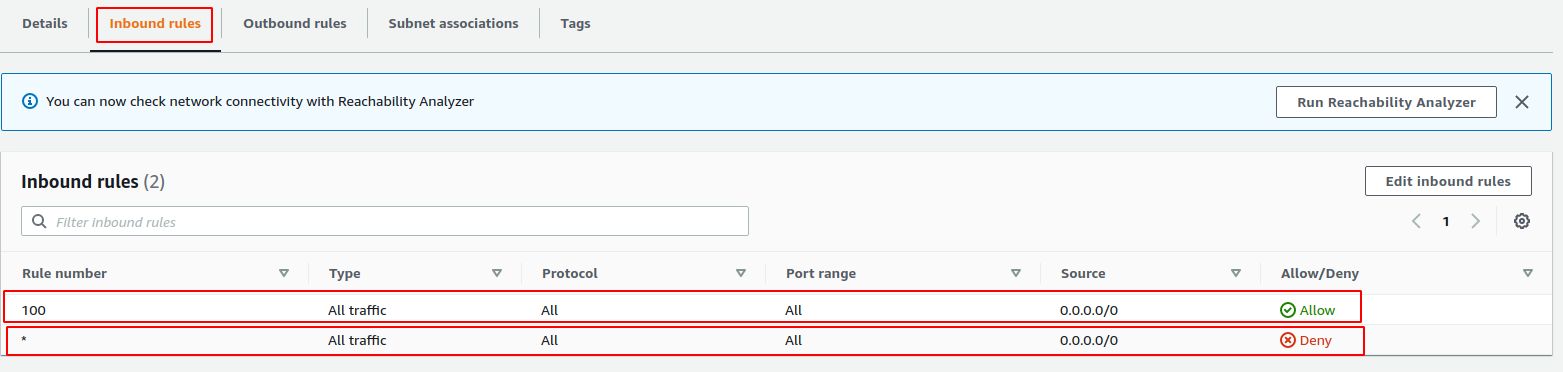Open the table preferences gear icon
Image resolution: width=1563 pixels, height=372 pixels.
click(x=1521, y=221)
